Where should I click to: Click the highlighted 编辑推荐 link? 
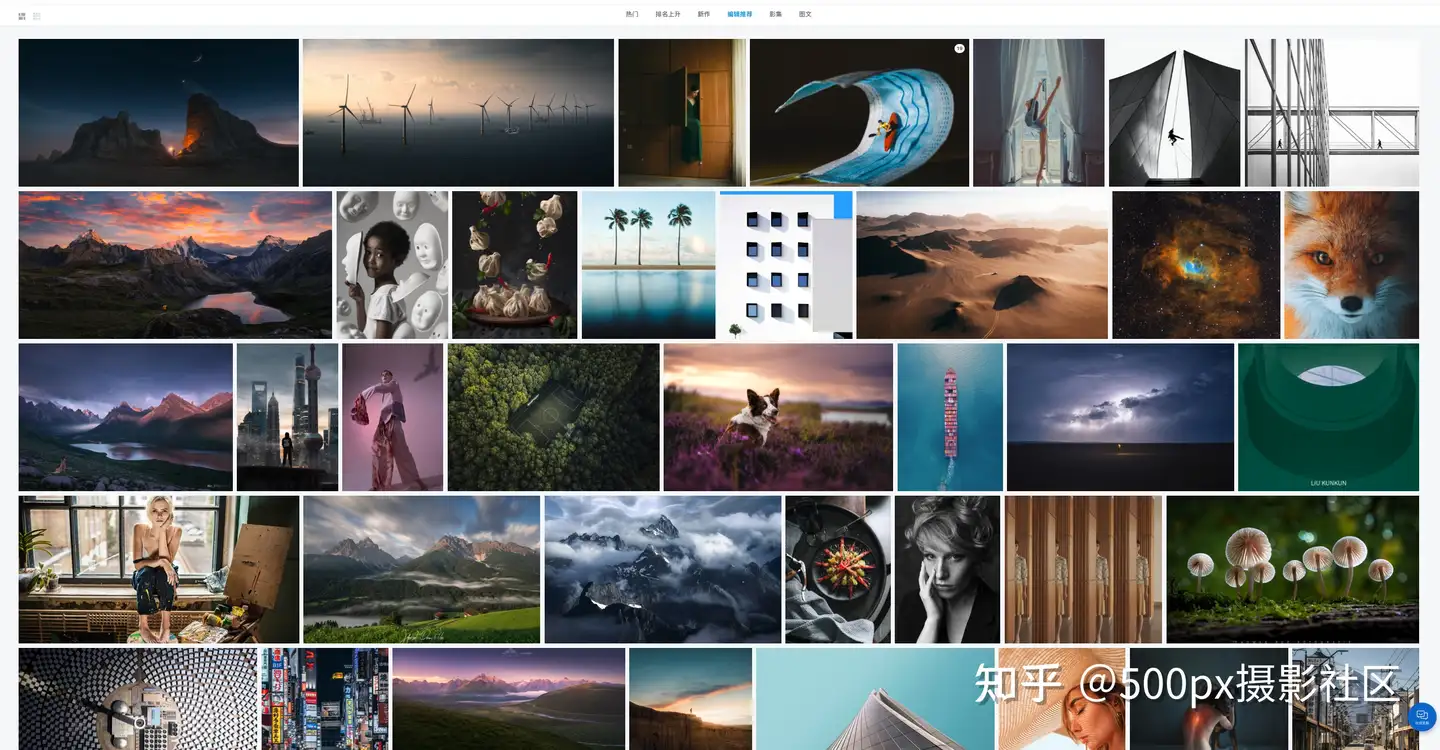click(x=740, y=14)
